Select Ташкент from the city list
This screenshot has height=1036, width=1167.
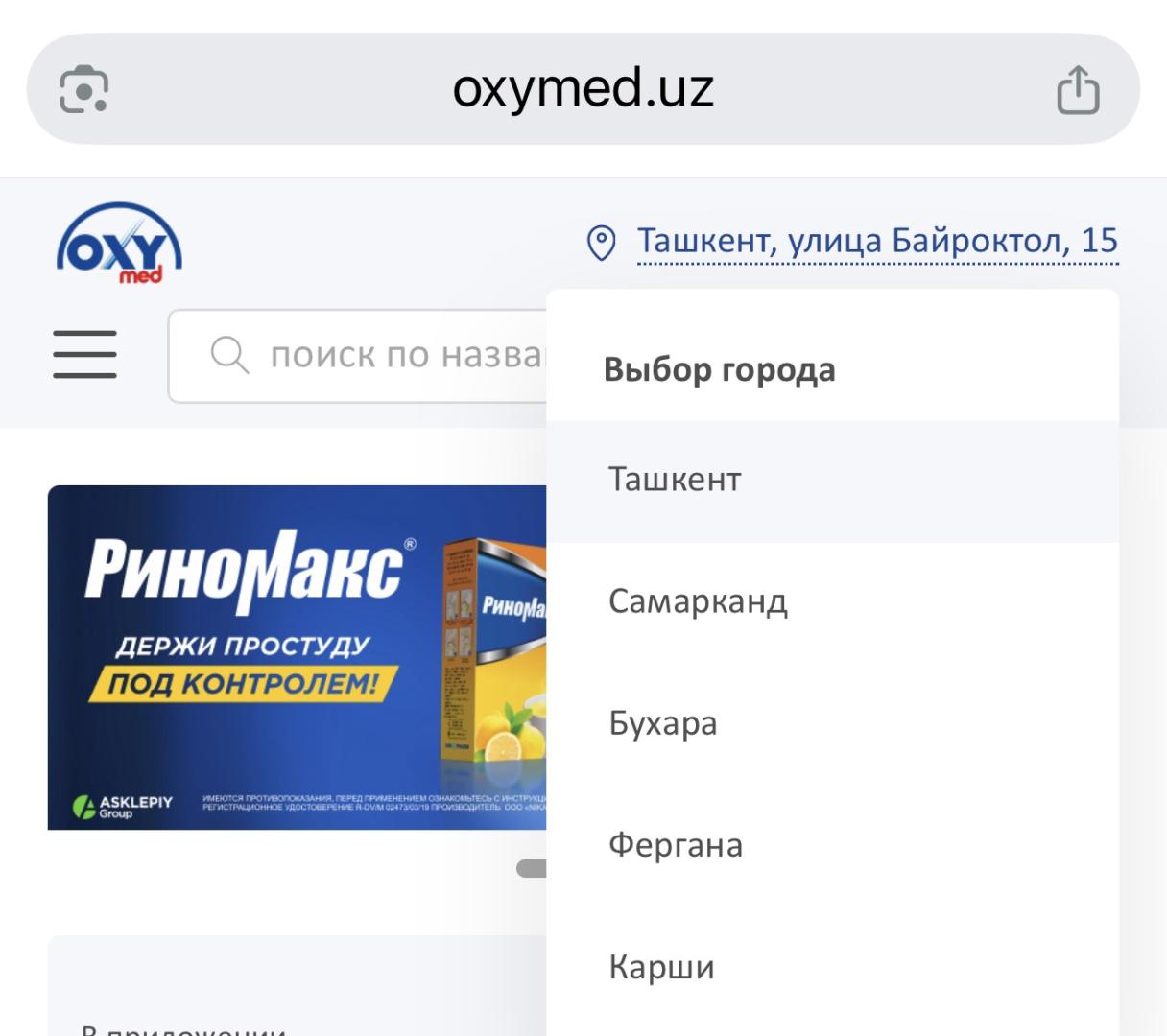(x=675, y=480)
